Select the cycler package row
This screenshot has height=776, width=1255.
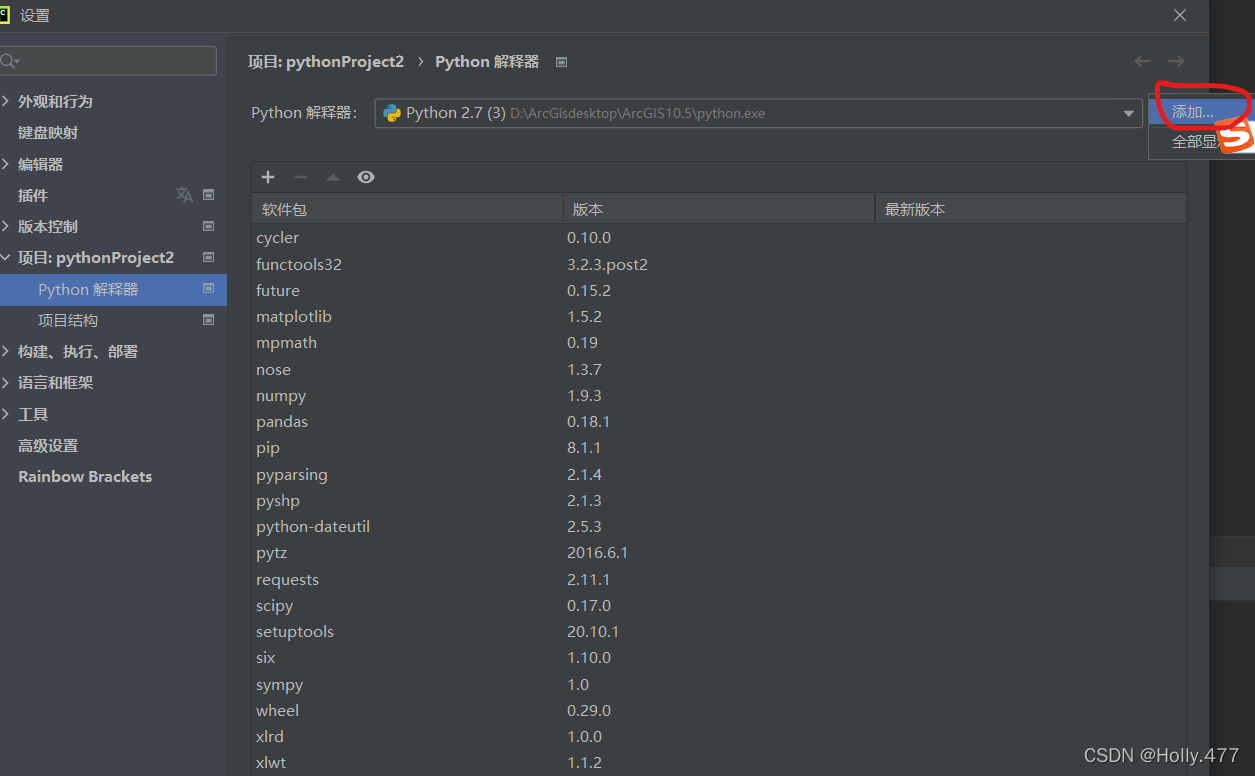(719, 237)
